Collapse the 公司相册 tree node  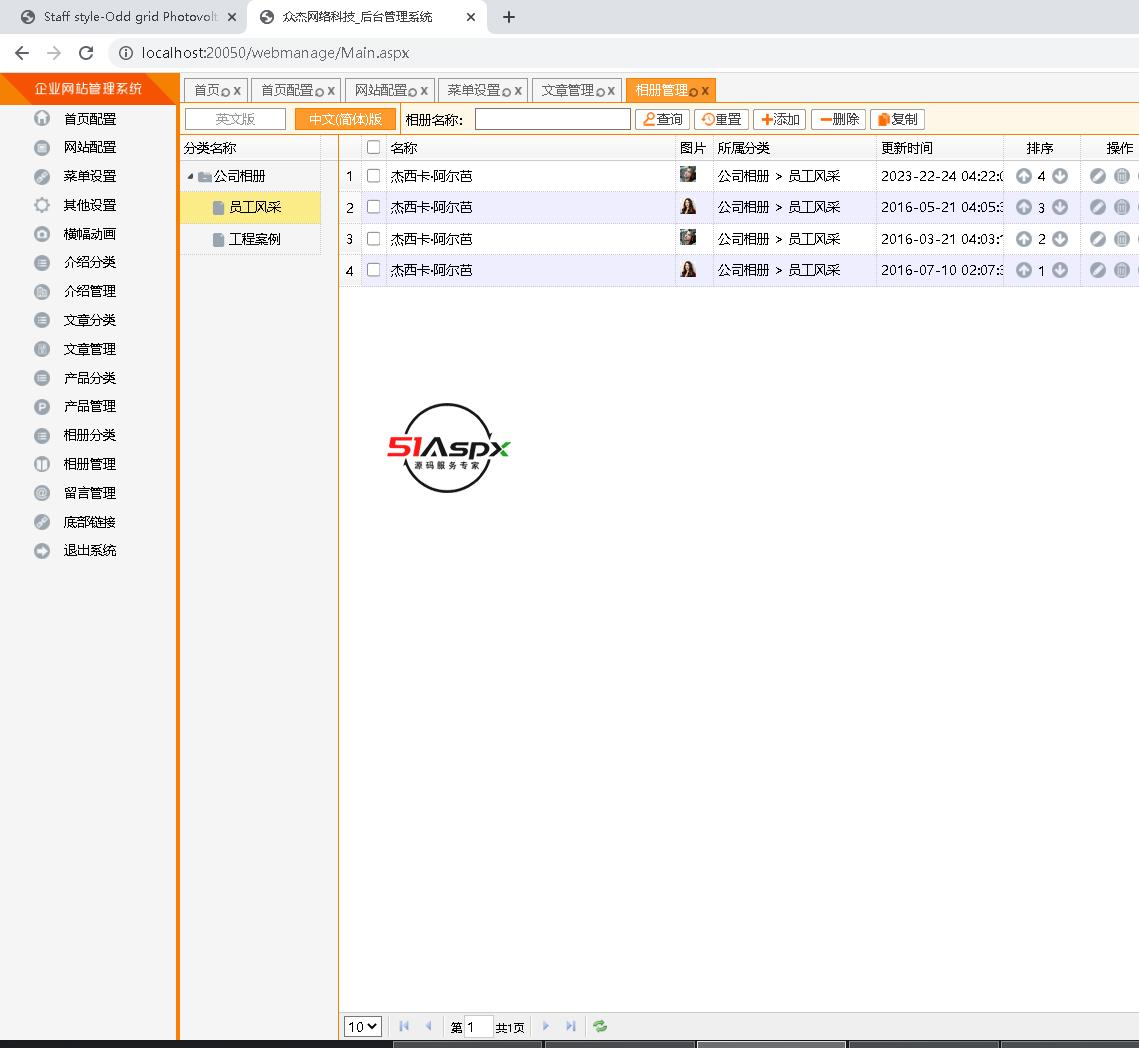(190, 177)
